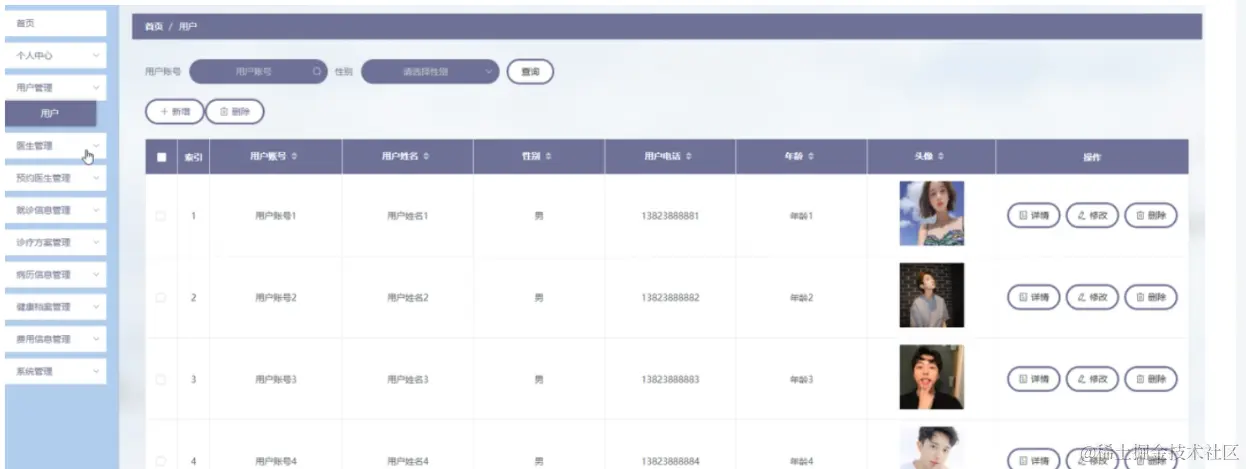
Task: Select the 用户 submenu item
Action: point(50,114)
